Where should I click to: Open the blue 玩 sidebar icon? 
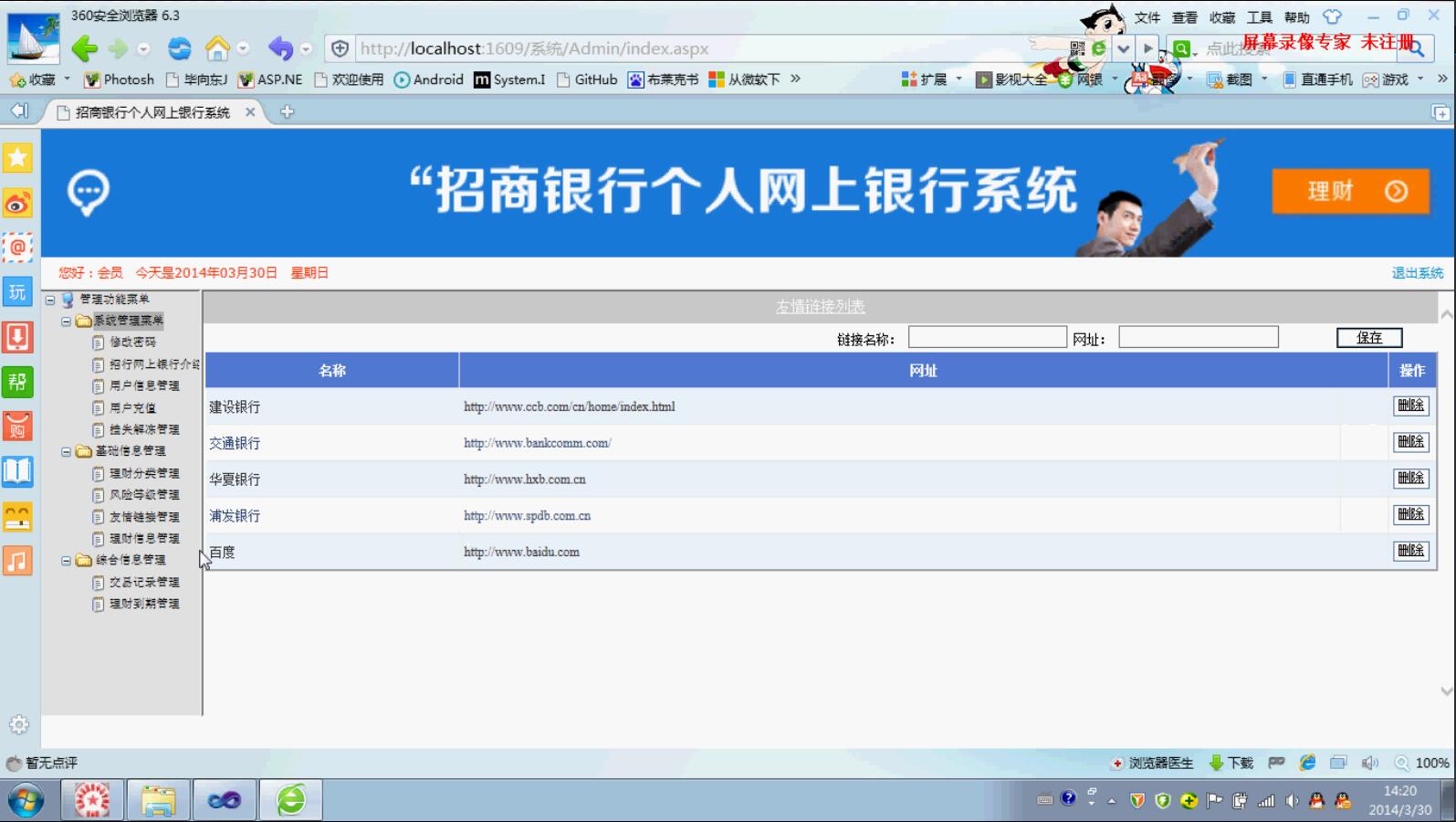point(17,292)
